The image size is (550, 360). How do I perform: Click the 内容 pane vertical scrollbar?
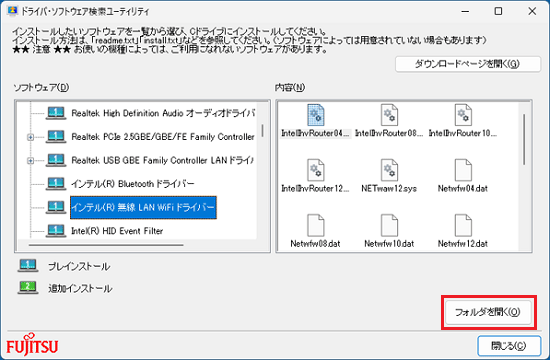point(524,139)
